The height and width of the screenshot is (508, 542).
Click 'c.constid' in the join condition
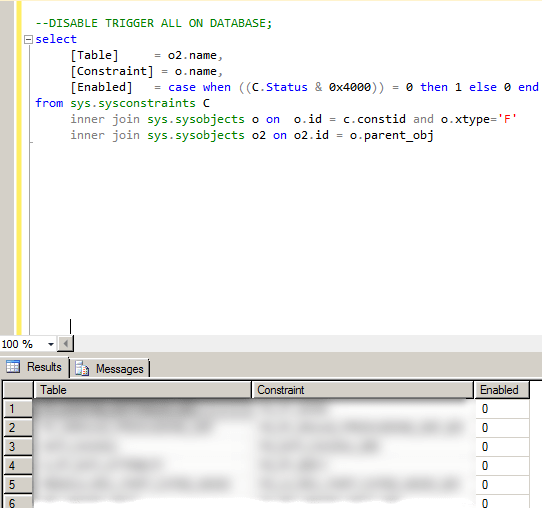coord(374,119)
